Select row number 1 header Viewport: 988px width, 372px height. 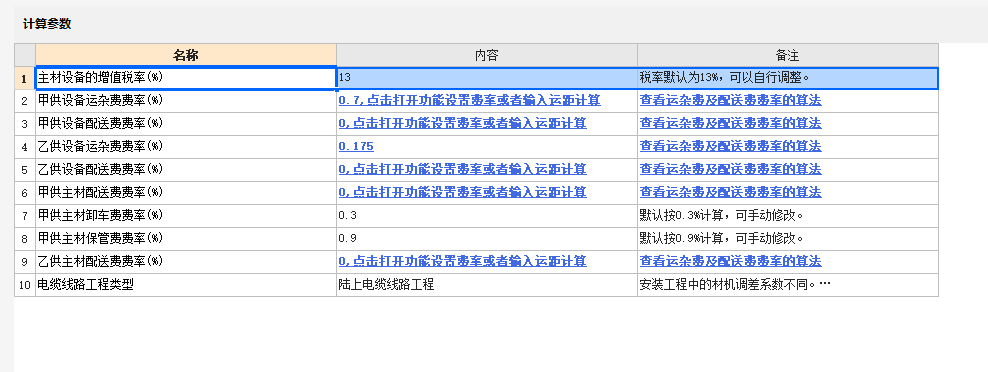(x=25, y=78)
